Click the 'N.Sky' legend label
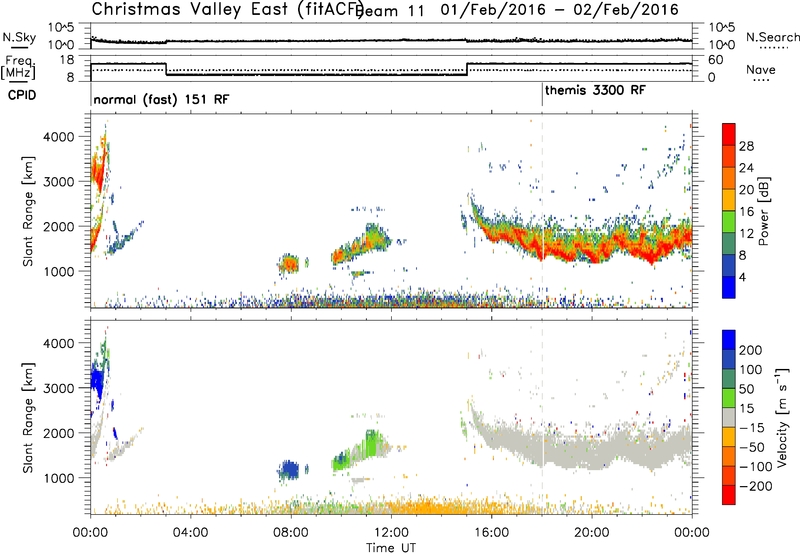This screenshot has width=800, height=554. [19, 37]
